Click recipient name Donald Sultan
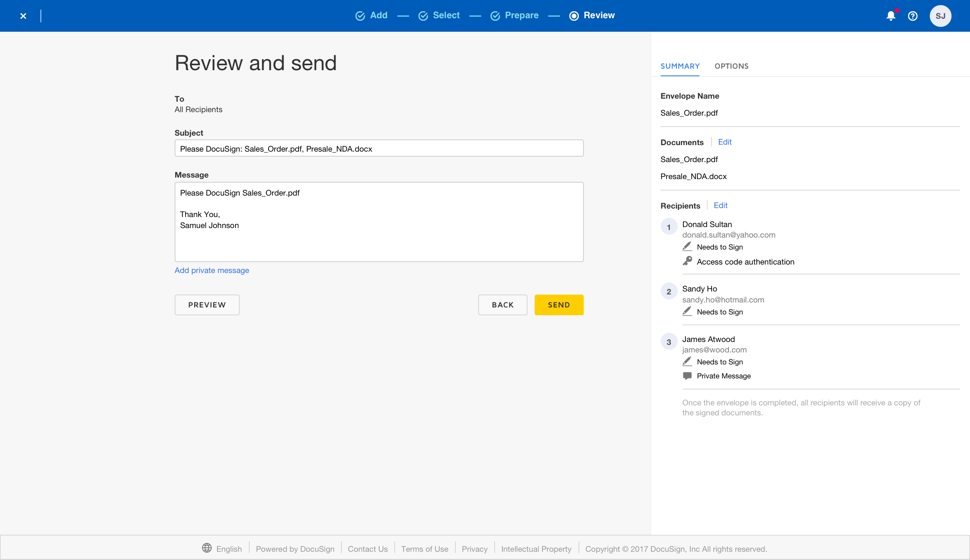 point(707,224)
